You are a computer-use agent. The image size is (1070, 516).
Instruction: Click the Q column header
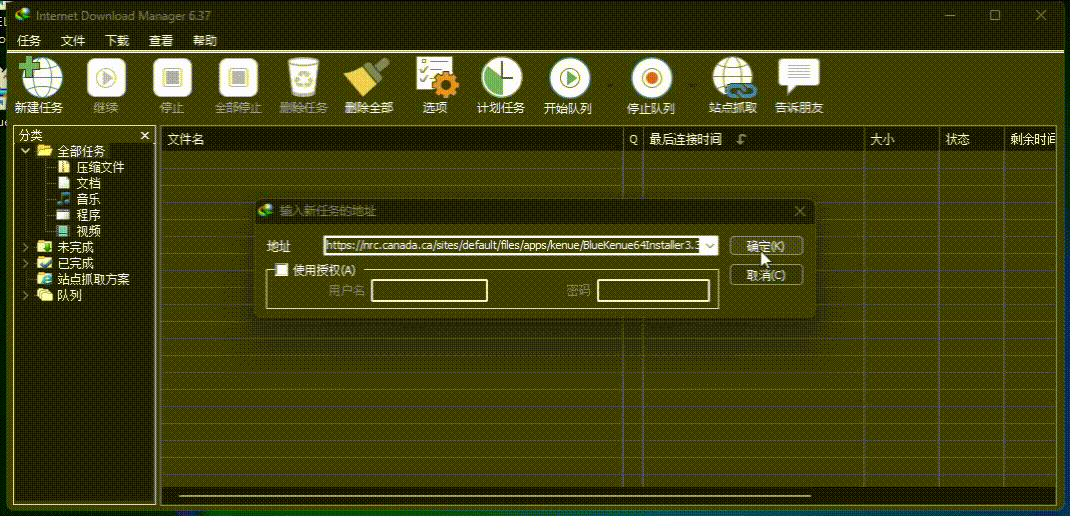coord(633,139)
